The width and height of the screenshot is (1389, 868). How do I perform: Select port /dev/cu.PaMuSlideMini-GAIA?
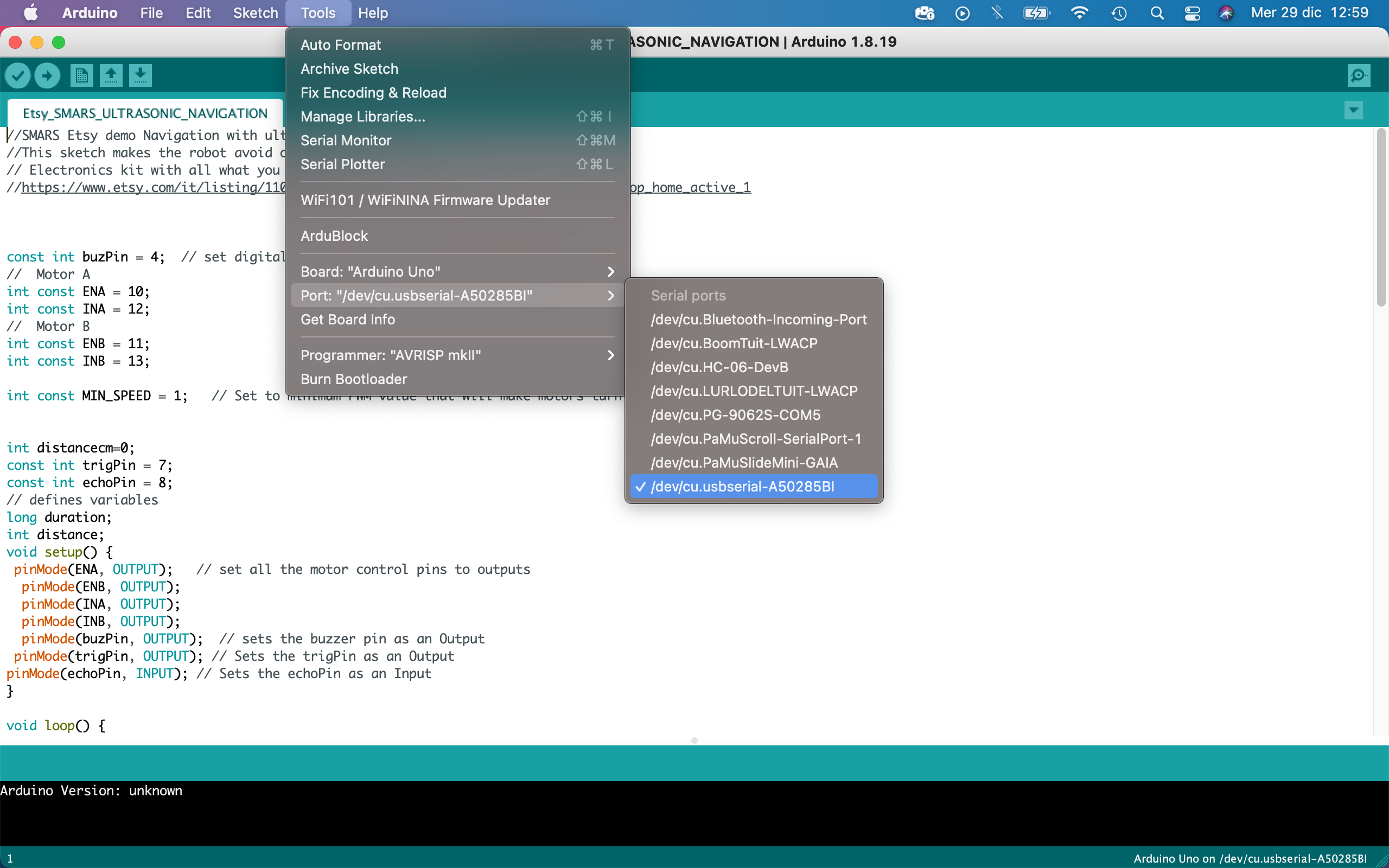pyautogui.click(x=754, y=463)
